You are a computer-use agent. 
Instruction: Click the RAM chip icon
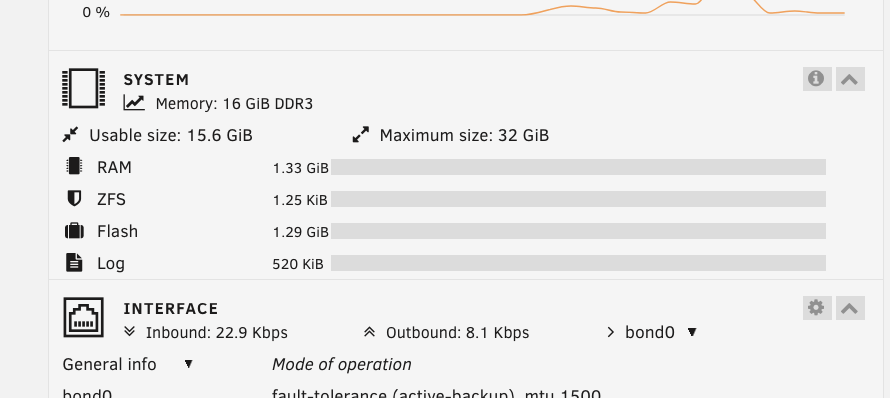point(74,166)
